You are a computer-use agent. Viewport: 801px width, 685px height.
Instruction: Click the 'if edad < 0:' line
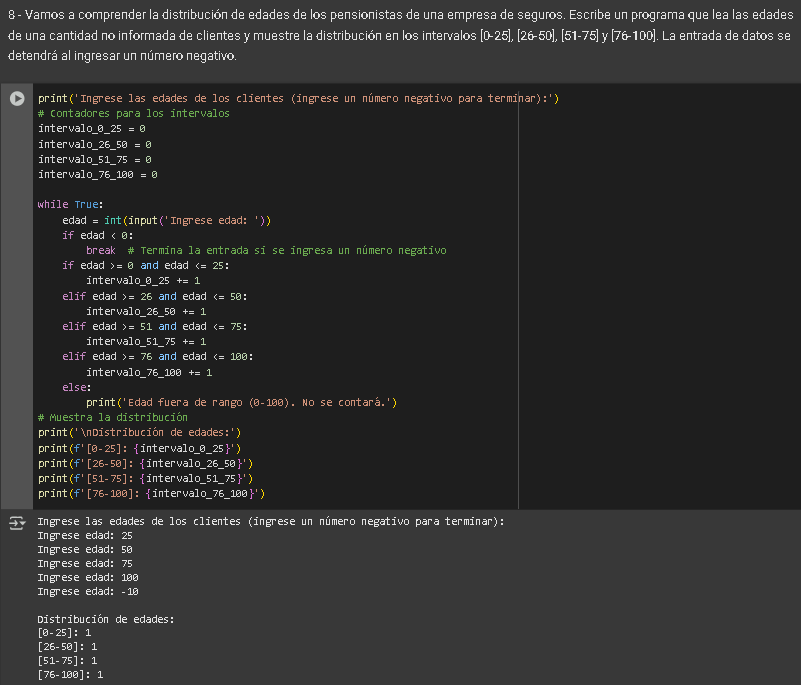(x=98, y=235)
